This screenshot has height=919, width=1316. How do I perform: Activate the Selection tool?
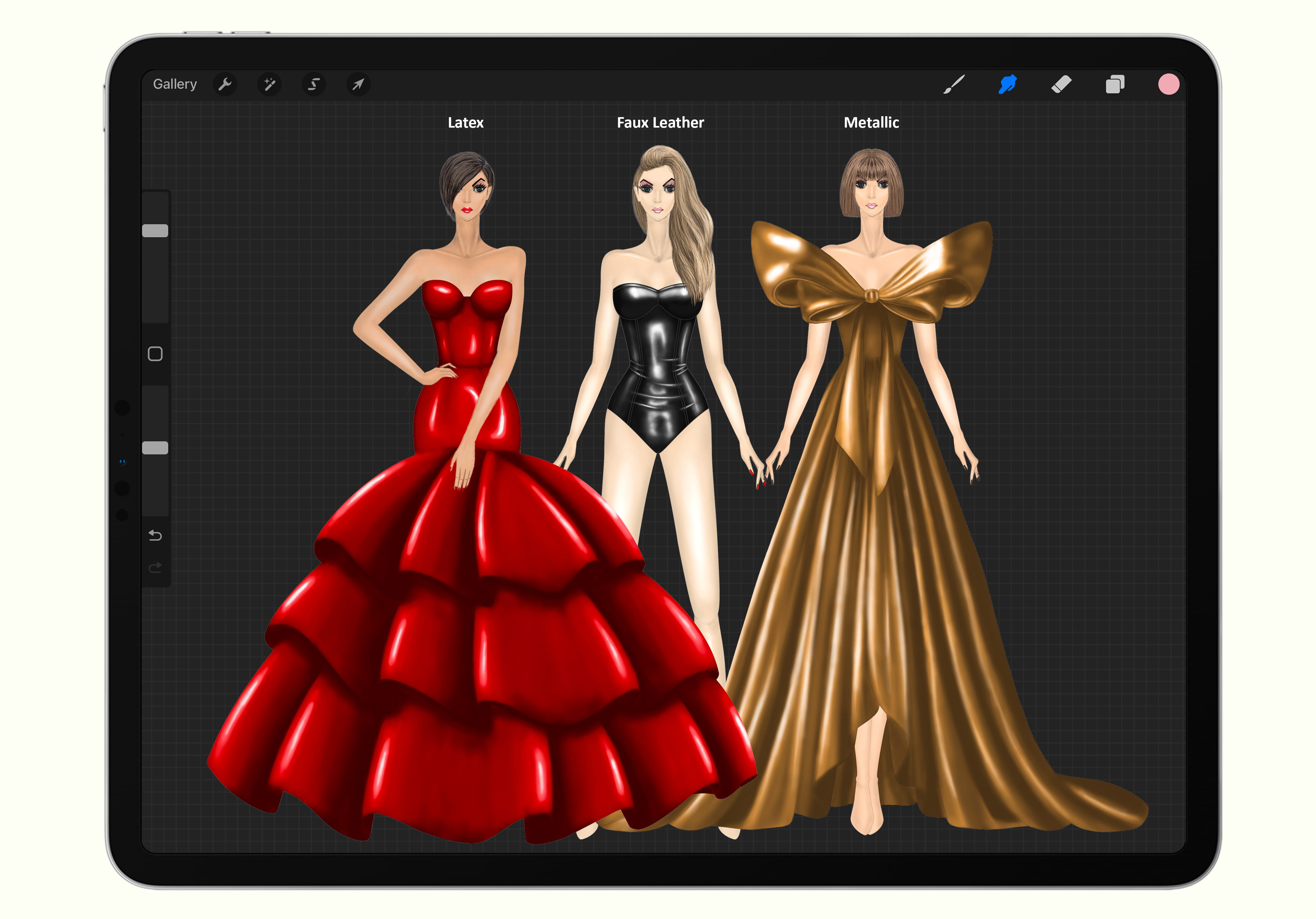pyautogui.click(x=314, y=85)
